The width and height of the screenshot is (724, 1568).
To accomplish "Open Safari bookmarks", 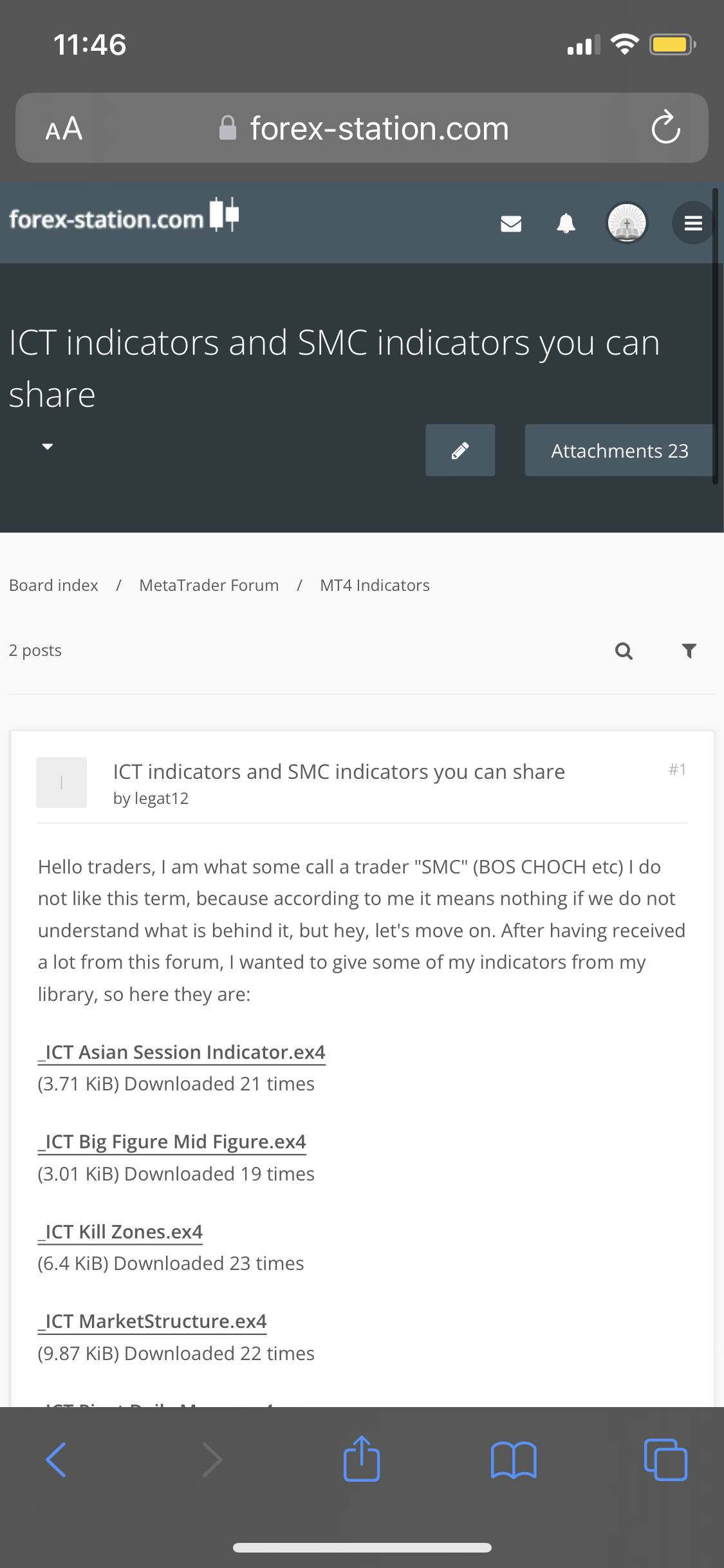I will pyautogui.click(x=513, y=1459).
